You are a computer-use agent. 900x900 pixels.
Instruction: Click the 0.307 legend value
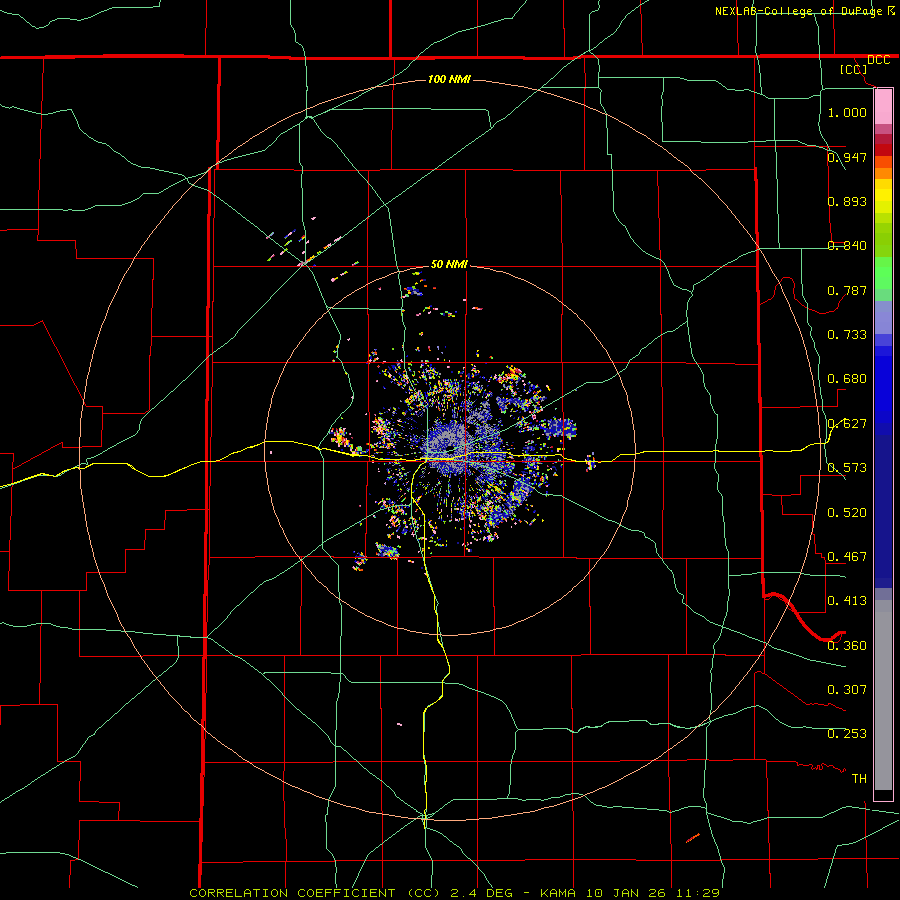pos(847,689)
